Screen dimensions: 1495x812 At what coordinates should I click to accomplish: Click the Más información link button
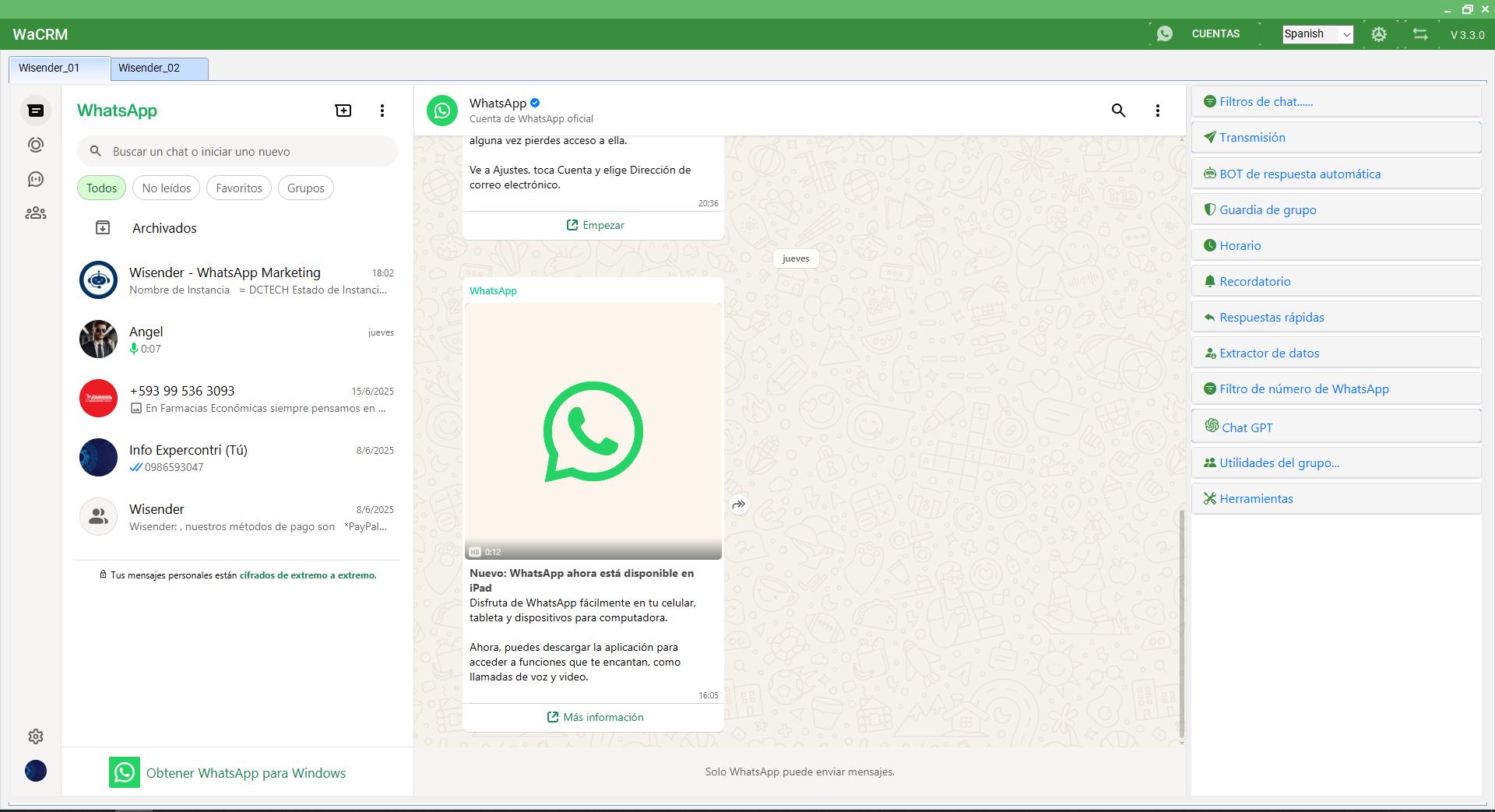point(595,717)
